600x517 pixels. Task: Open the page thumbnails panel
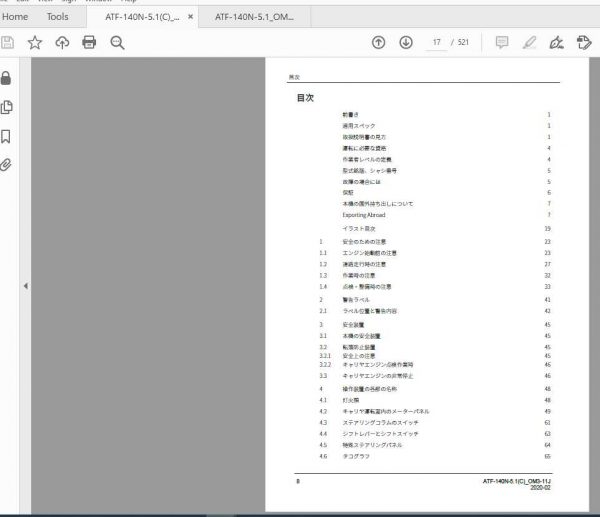click(x=6, y=107)
